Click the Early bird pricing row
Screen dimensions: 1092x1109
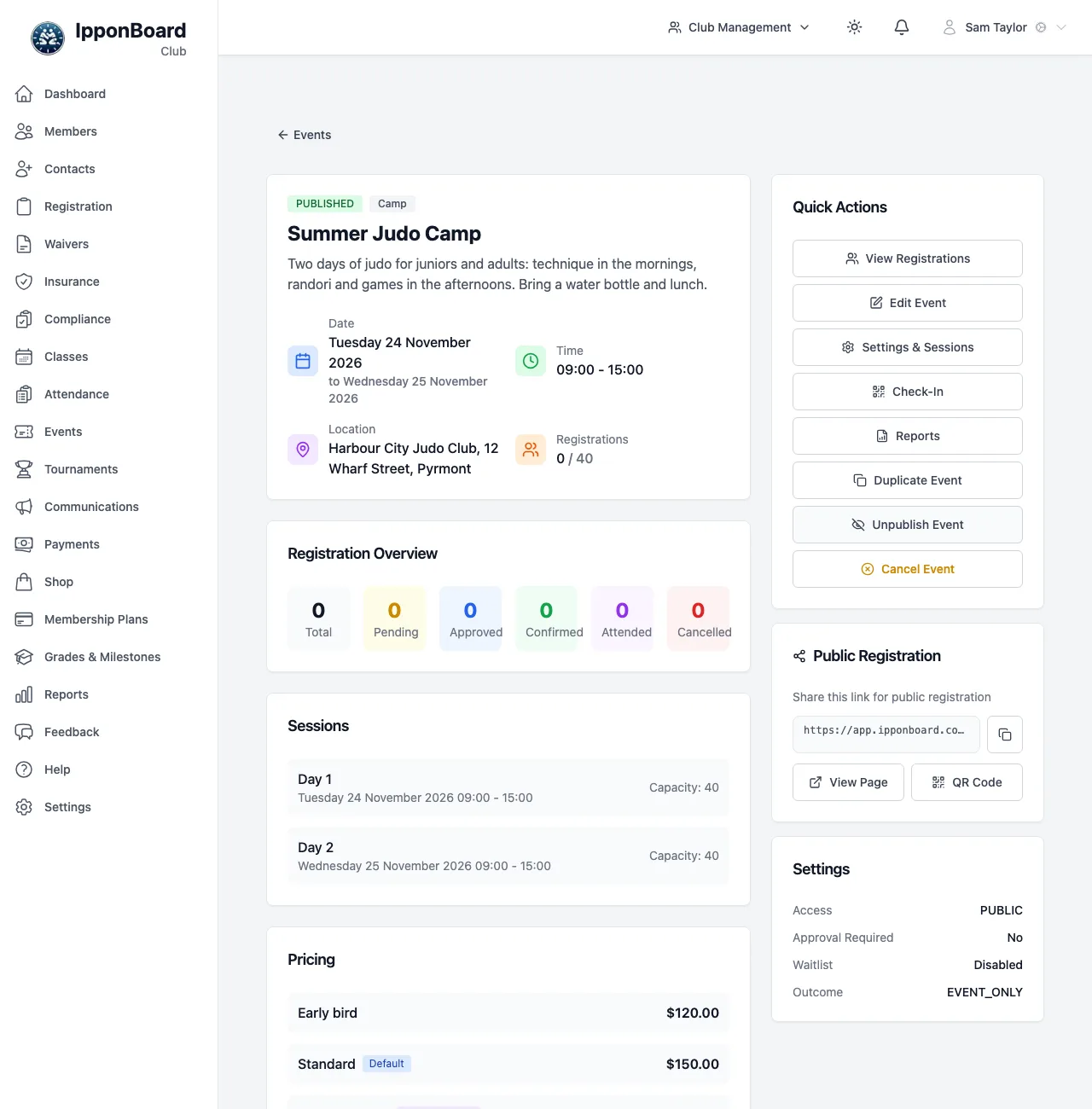pyautogui.click(x=508, y=1013)
